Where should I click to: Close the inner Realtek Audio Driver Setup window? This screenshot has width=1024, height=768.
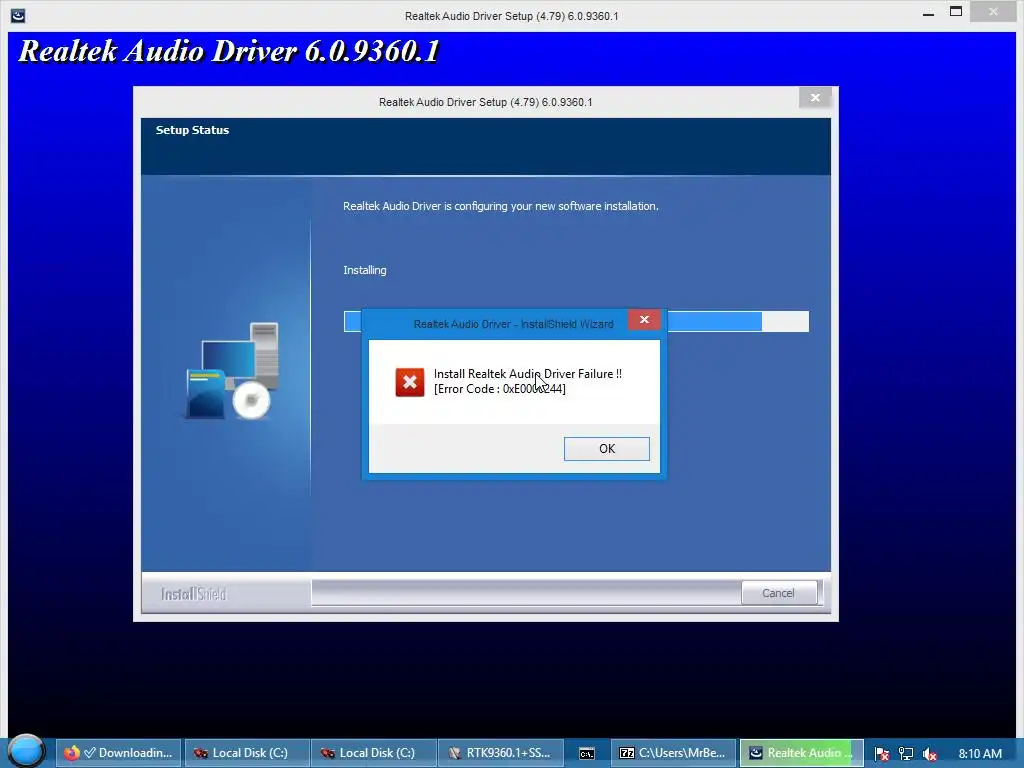click(815, 98)
